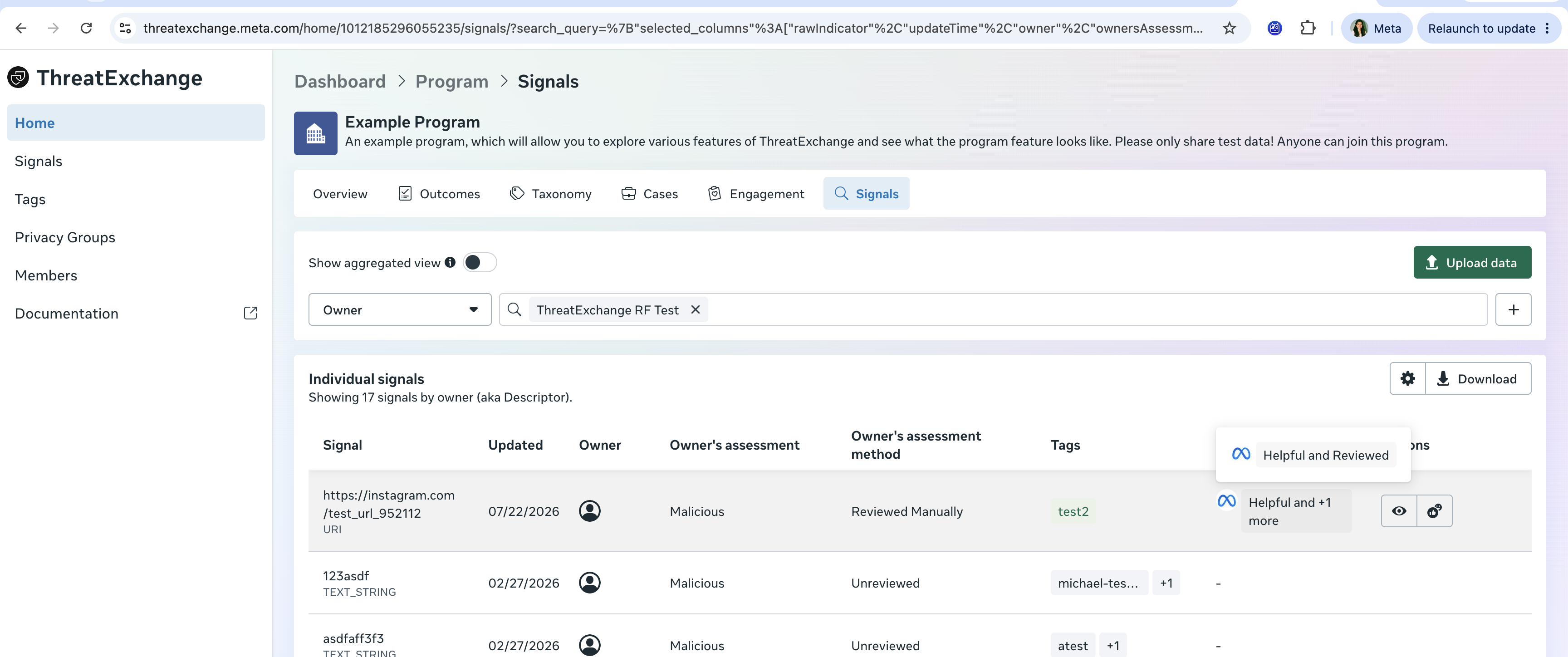The width and height of the screenshot is (1568, 657).
Task: Go to Program in the breadcrumb
Action: coord(451,82)
